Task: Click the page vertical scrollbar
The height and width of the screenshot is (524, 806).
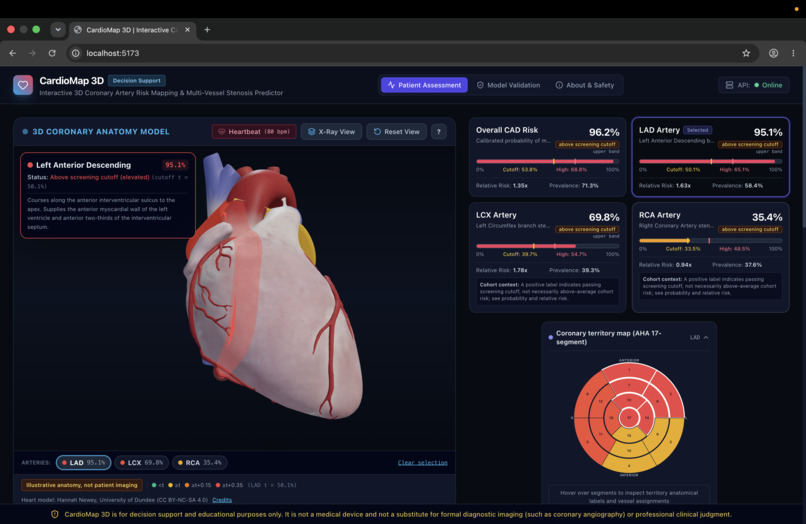Action: click(803, 149)
